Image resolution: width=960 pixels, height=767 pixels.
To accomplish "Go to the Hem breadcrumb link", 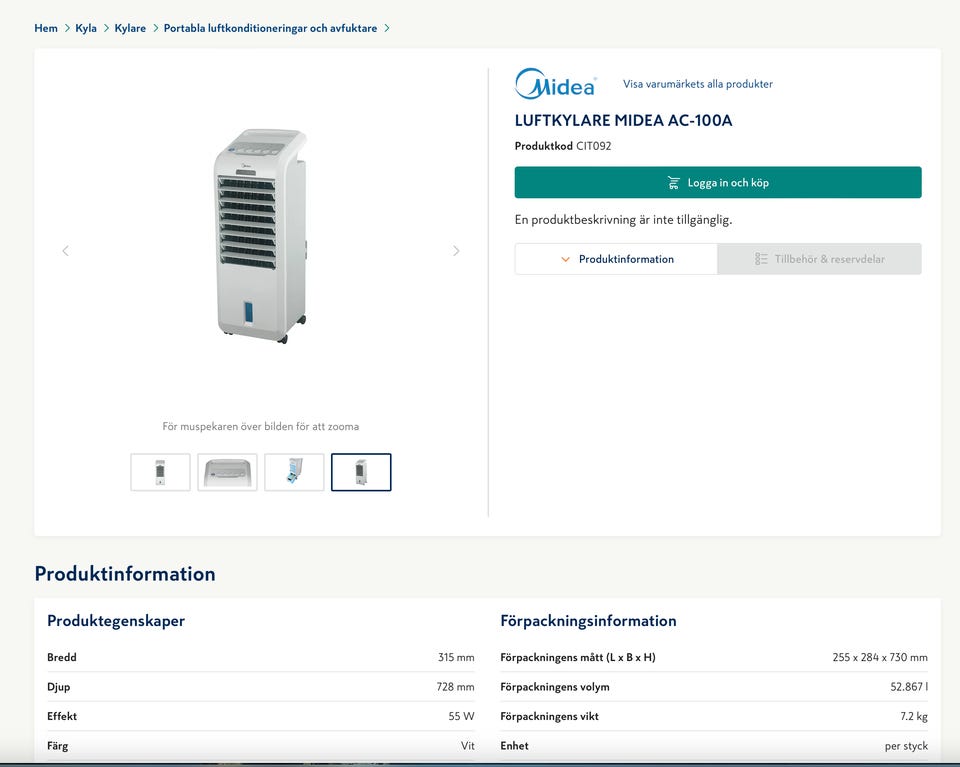I will coord(46,28).
